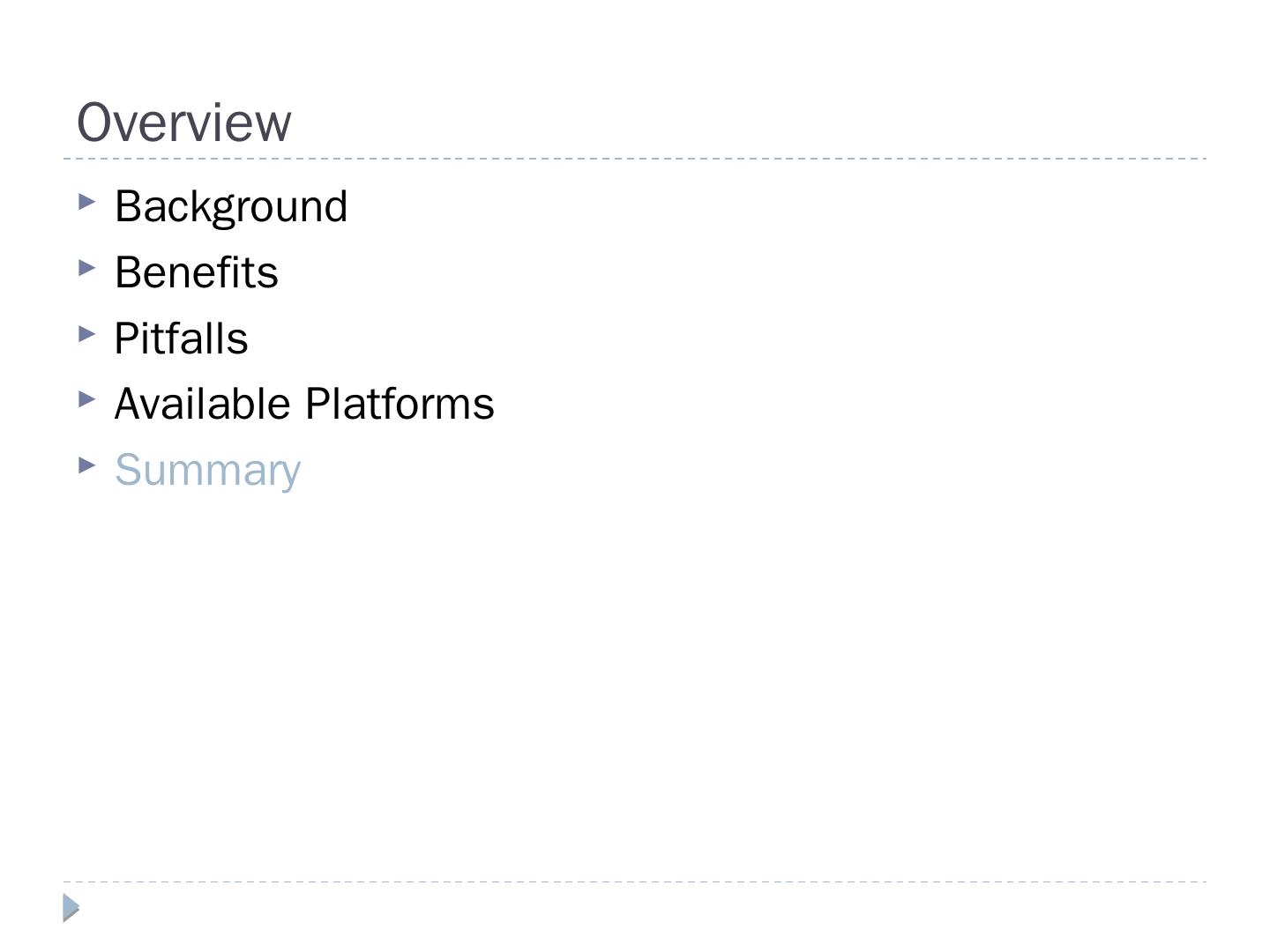Screen dimensions: 1270x952
Task: Click the capital S in Summary
Action: [128, 470]
